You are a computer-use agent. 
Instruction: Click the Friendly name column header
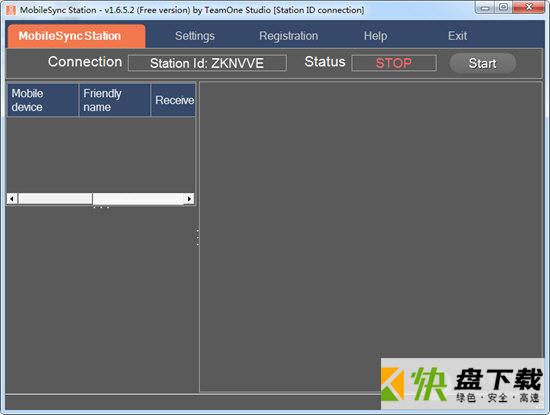click(115, 100)
